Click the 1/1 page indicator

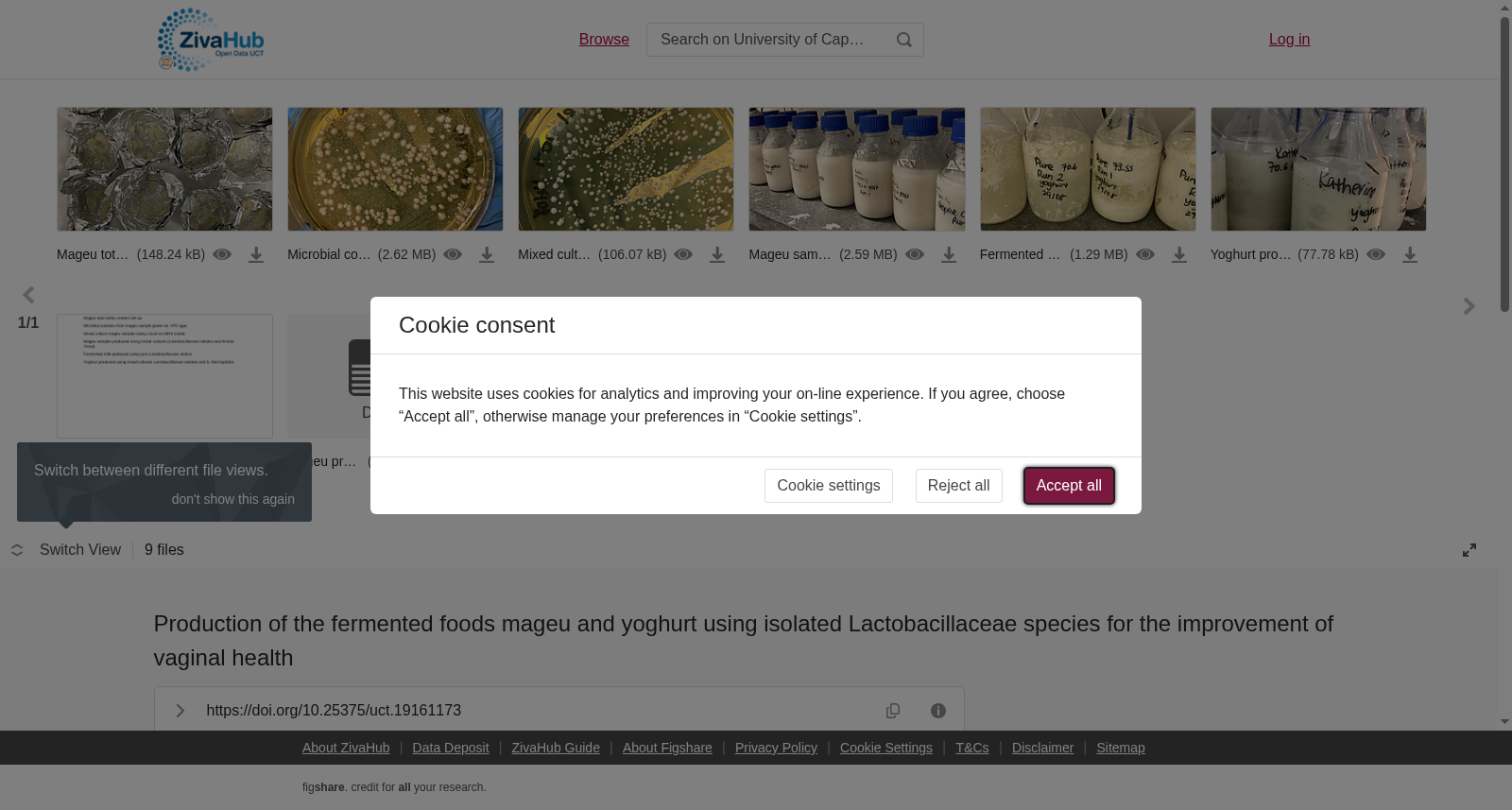[x=28, y=323]
